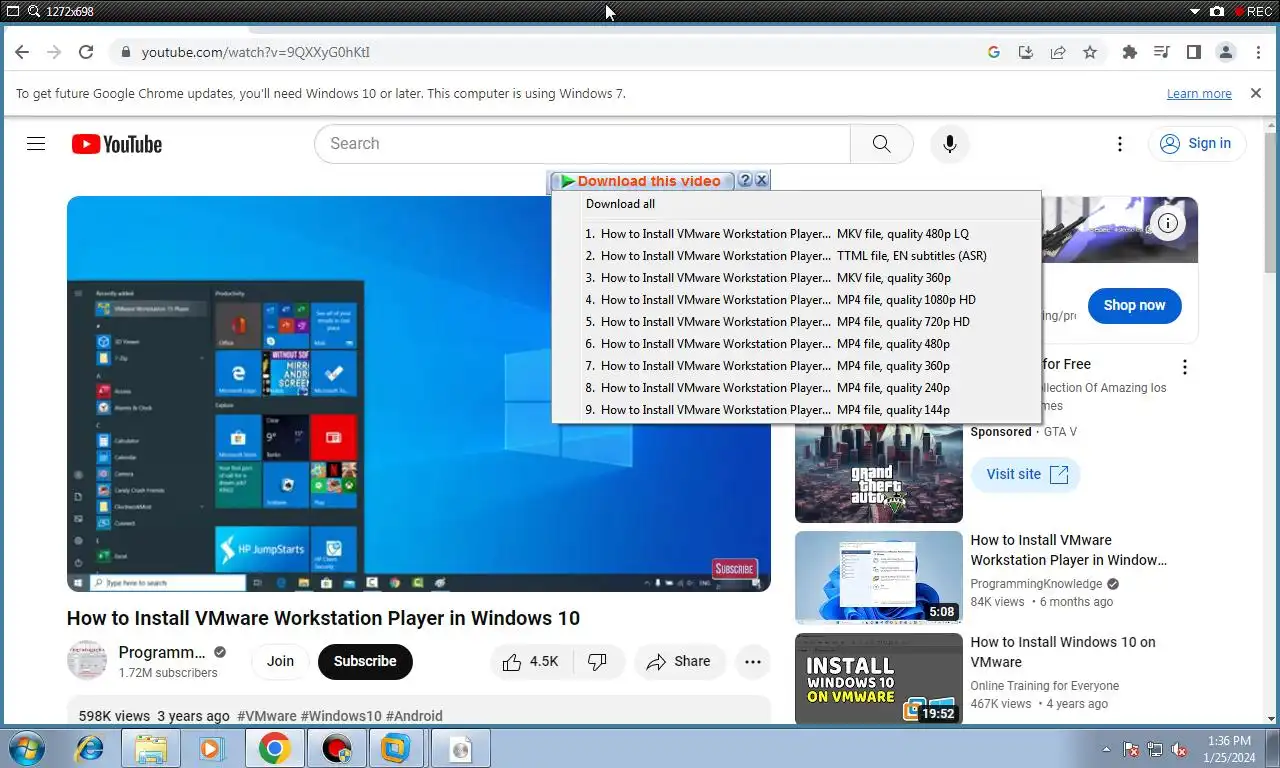The height and width of the screenshot is (768, 1280).
Task: Go to the YouTube home logo
Action: coord(117,144)
